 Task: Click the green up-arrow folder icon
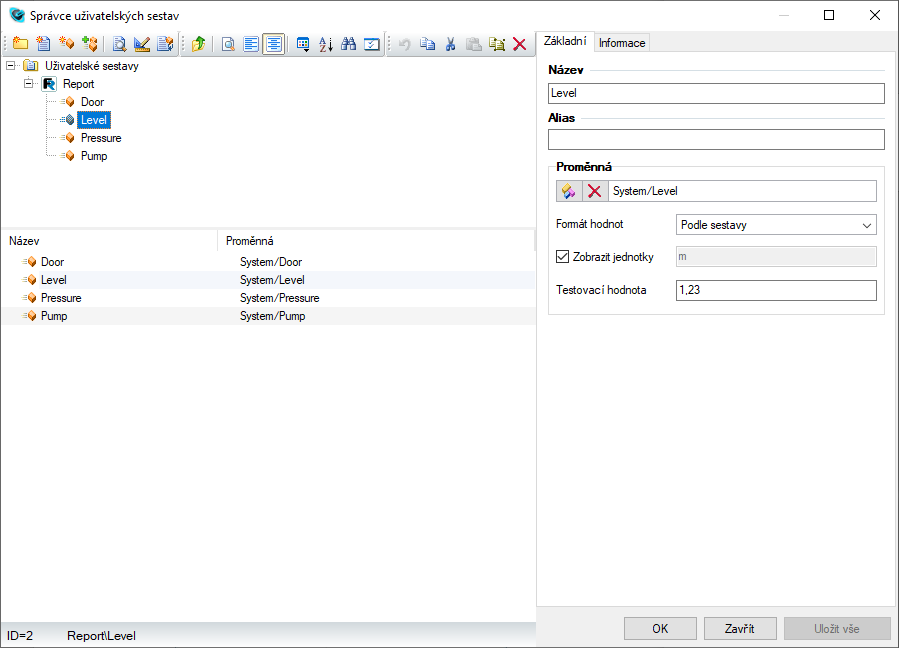pos(198,44)
